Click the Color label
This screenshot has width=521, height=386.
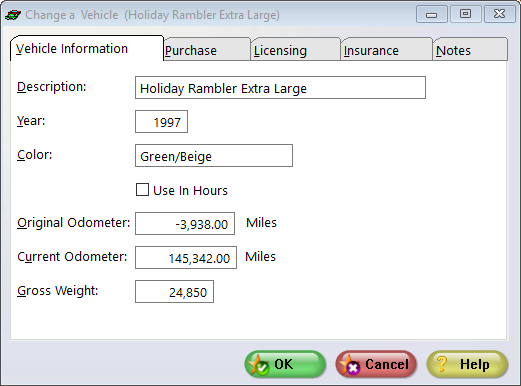click(x=35, y=155)
